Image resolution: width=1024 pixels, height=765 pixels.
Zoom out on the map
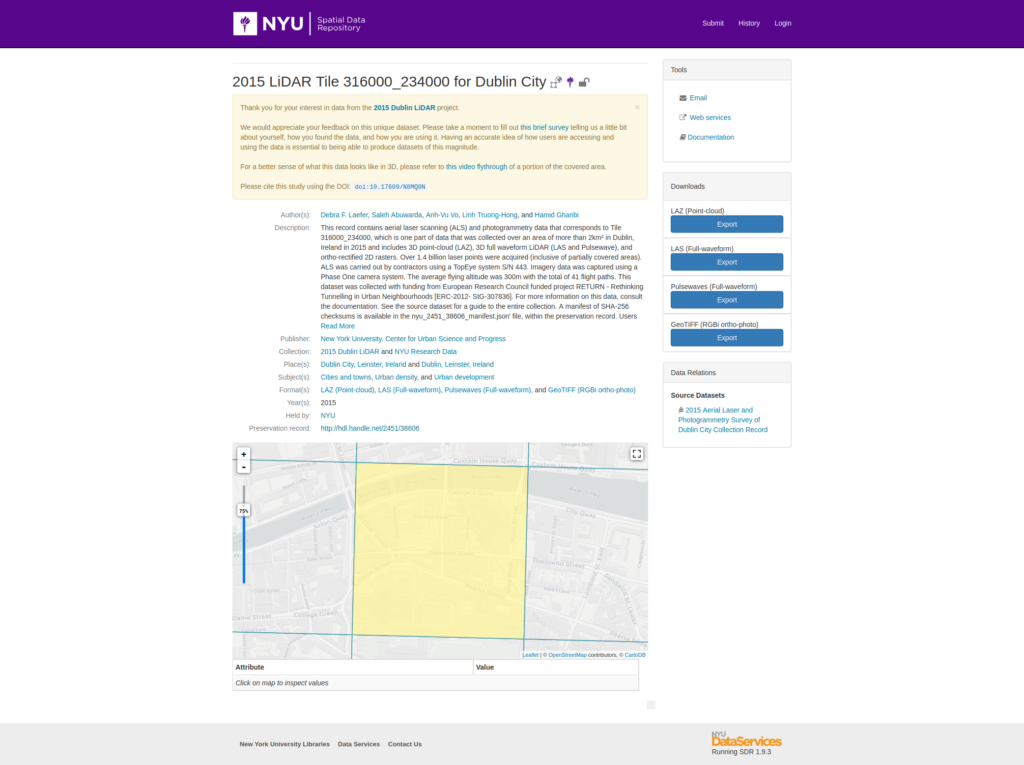pos(244,467)
